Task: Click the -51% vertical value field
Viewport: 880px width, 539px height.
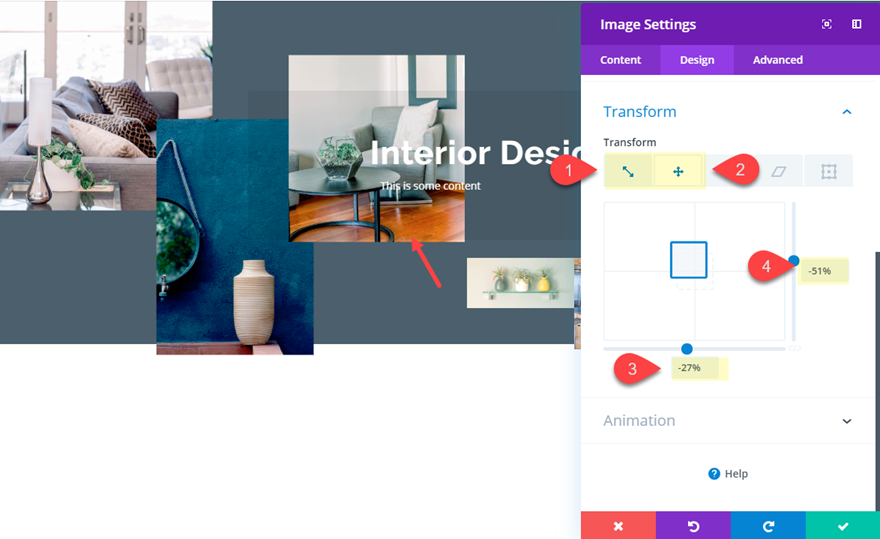Action: (x=824, y=271)
